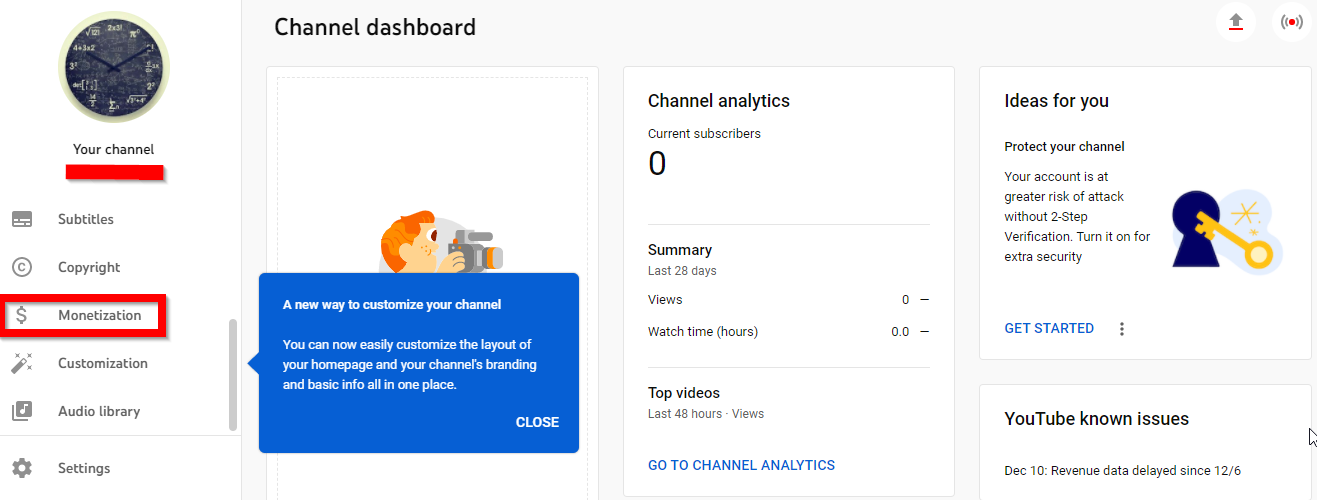Click the Protect your channel title
Image resolution: width=1317 pixels, height=500 pixels.
tap(1064, 146)
